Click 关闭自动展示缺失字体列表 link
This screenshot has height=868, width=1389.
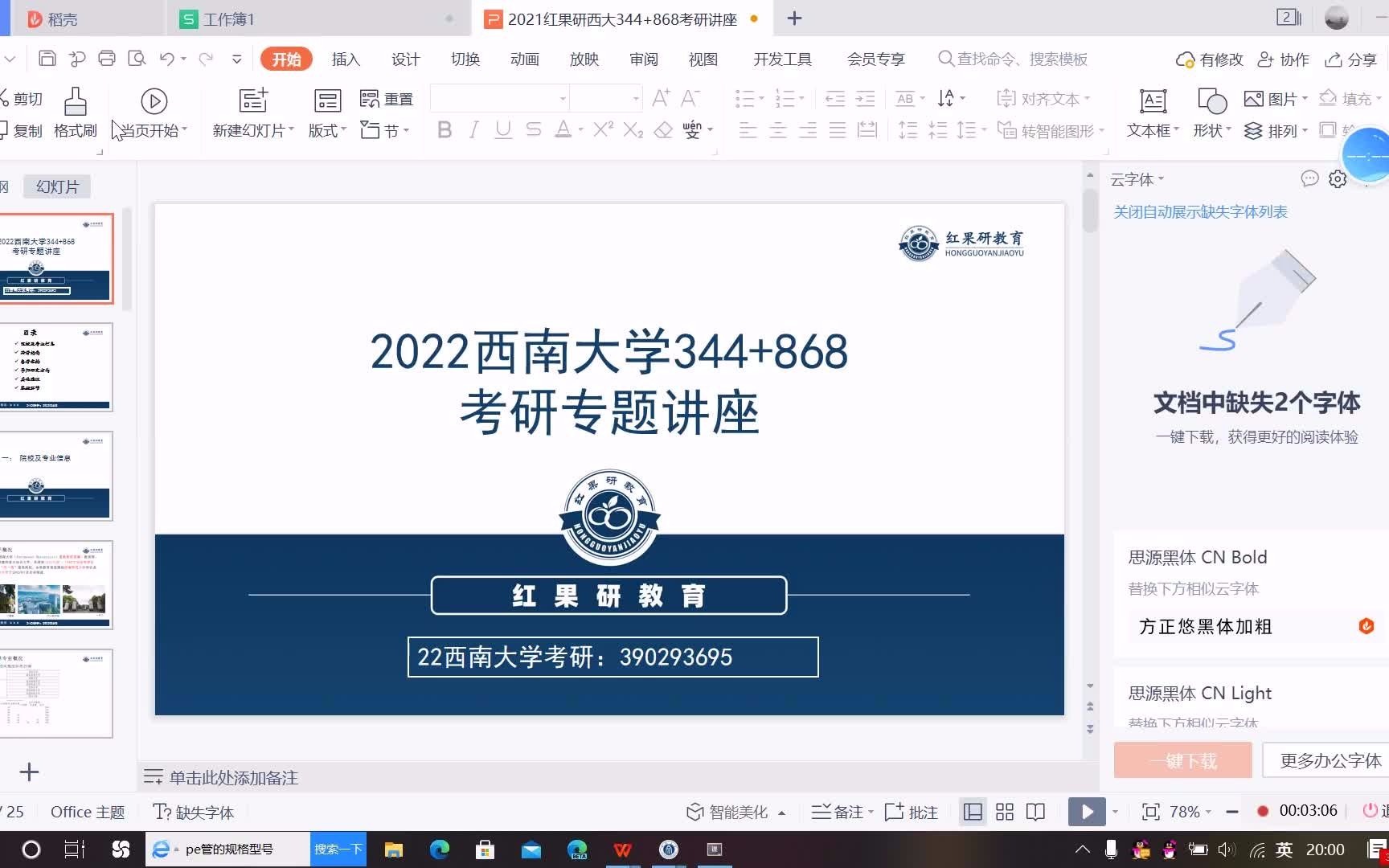(x=1200, y=211)
